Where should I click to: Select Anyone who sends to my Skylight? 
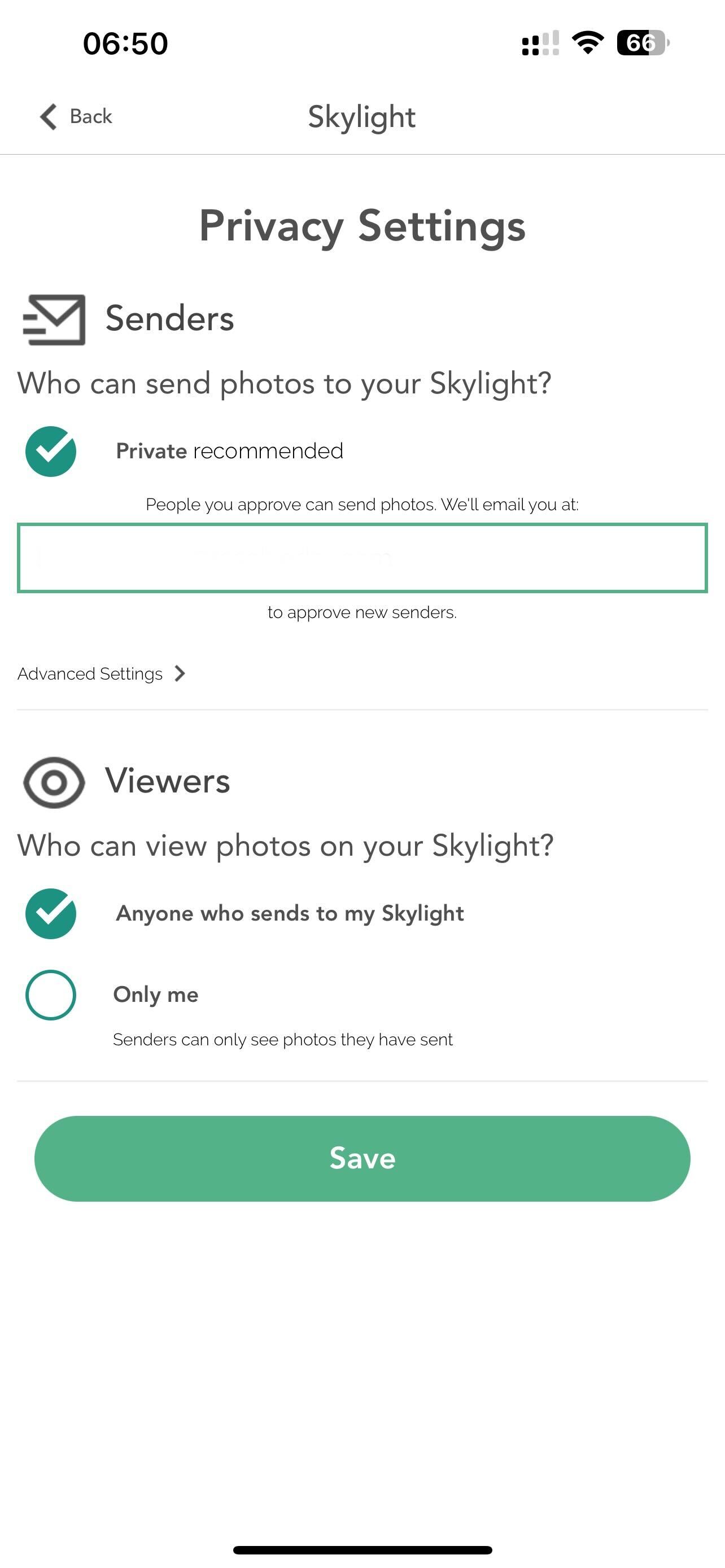click(51, 913)
